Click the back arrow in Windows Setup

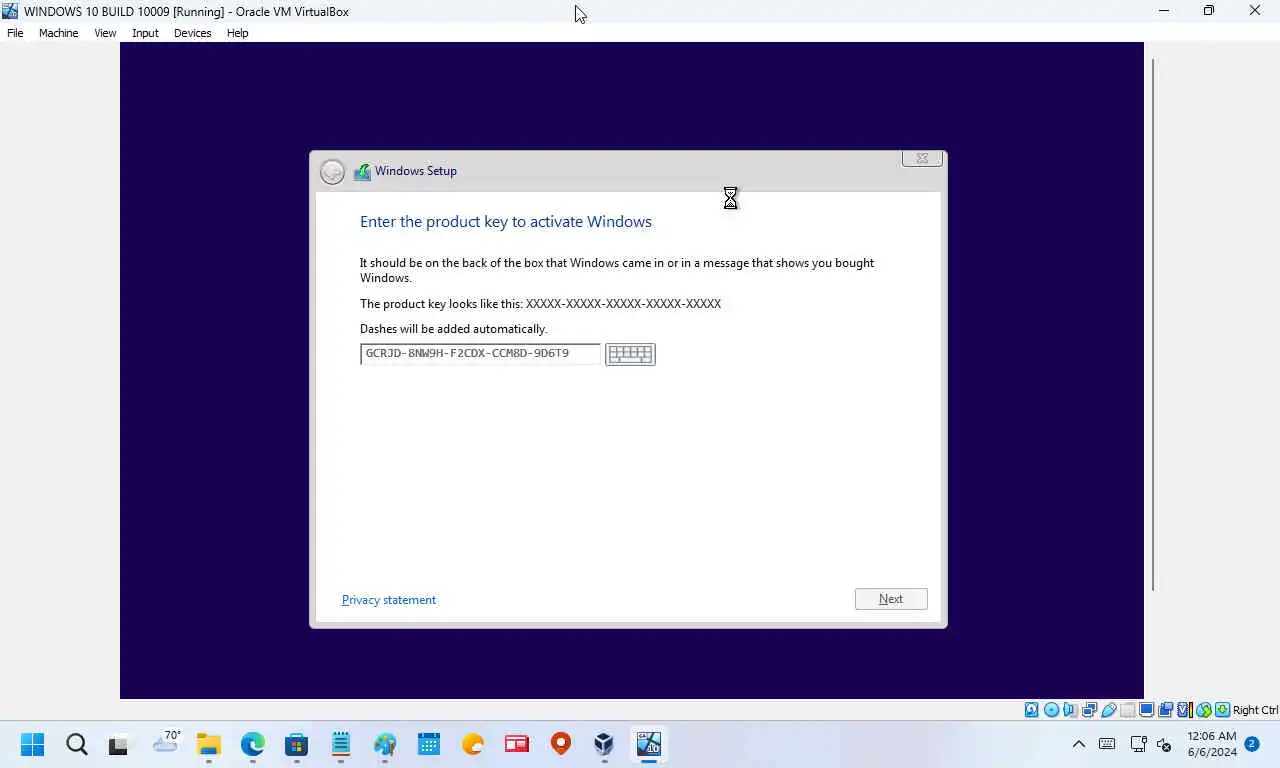332,172
